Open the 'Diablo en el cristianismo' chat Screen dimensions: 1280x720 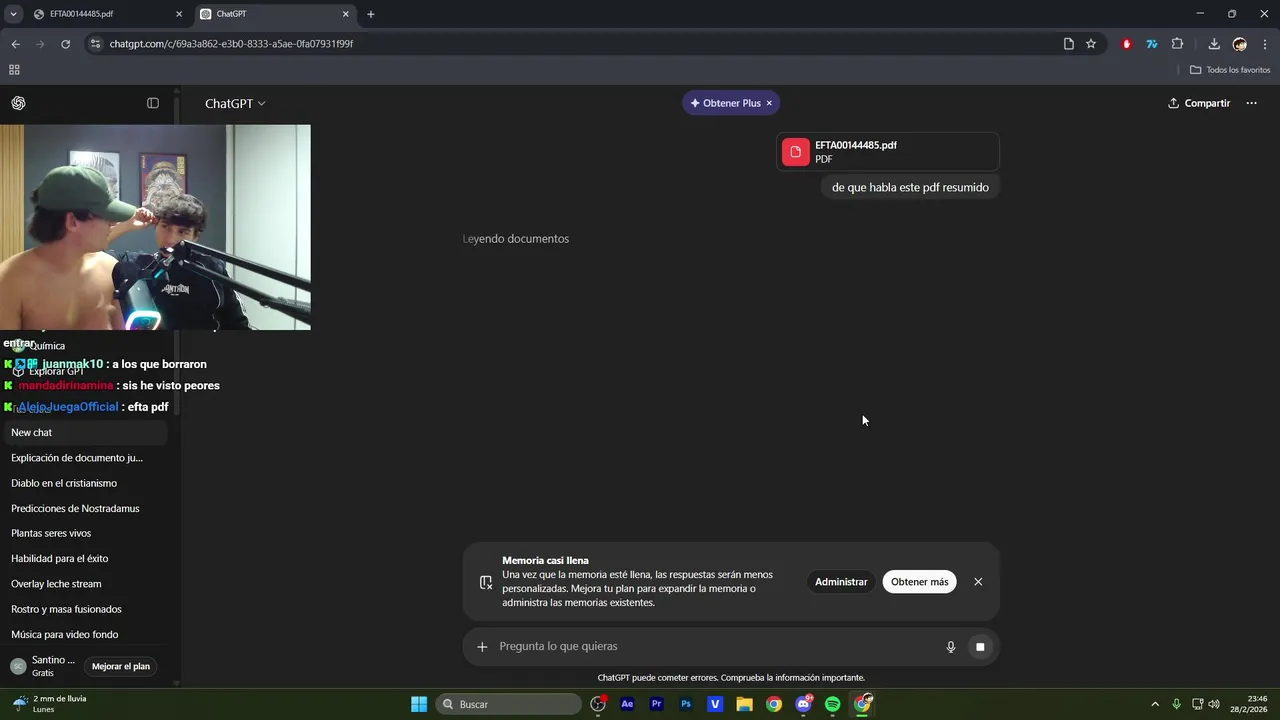84,483
